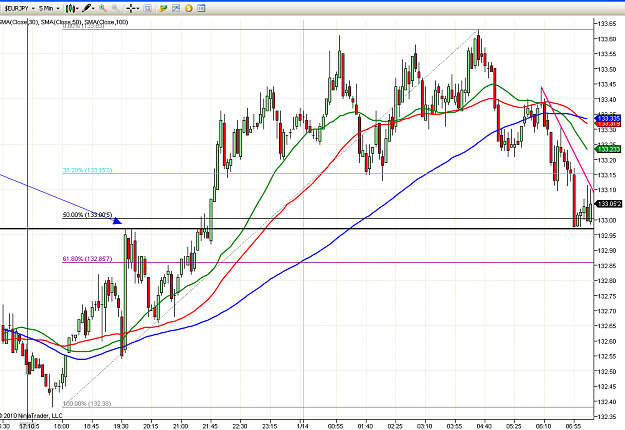The image size is (625, 430).
Task: Click the 19:30 time axis label
Action: coord(121,426)
